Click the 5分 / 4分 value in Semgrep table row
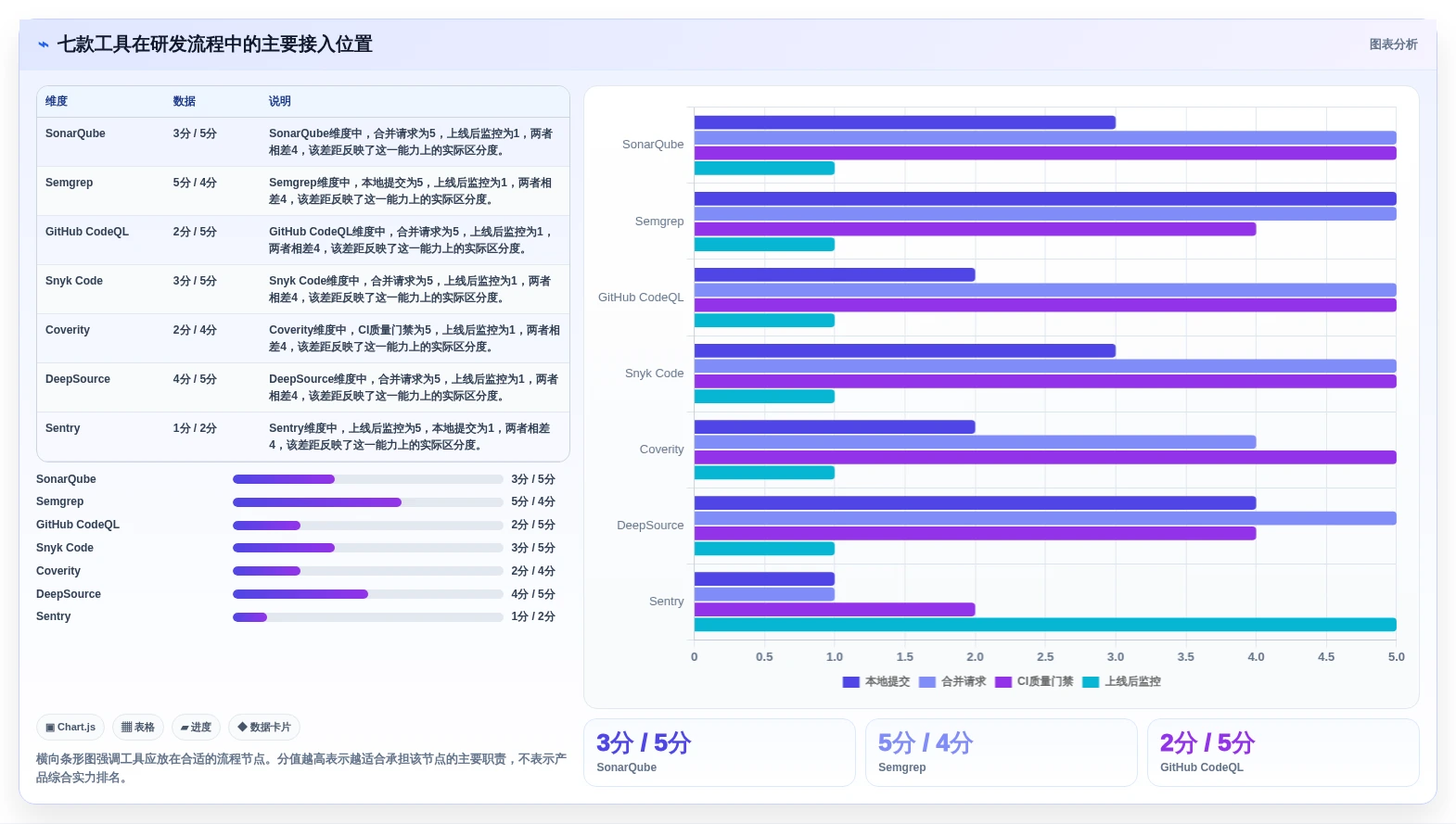Screen dimensions: 1456x824 click(195, 183)
